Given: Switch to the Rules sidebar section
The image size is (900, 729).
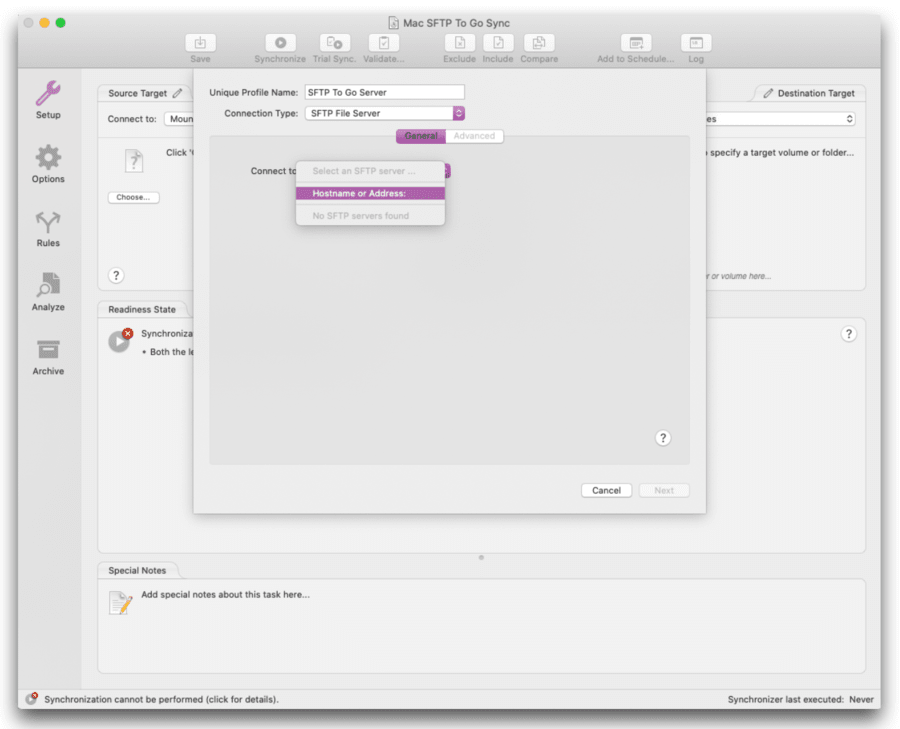Looking at the screenshot, I should [47, 228].
